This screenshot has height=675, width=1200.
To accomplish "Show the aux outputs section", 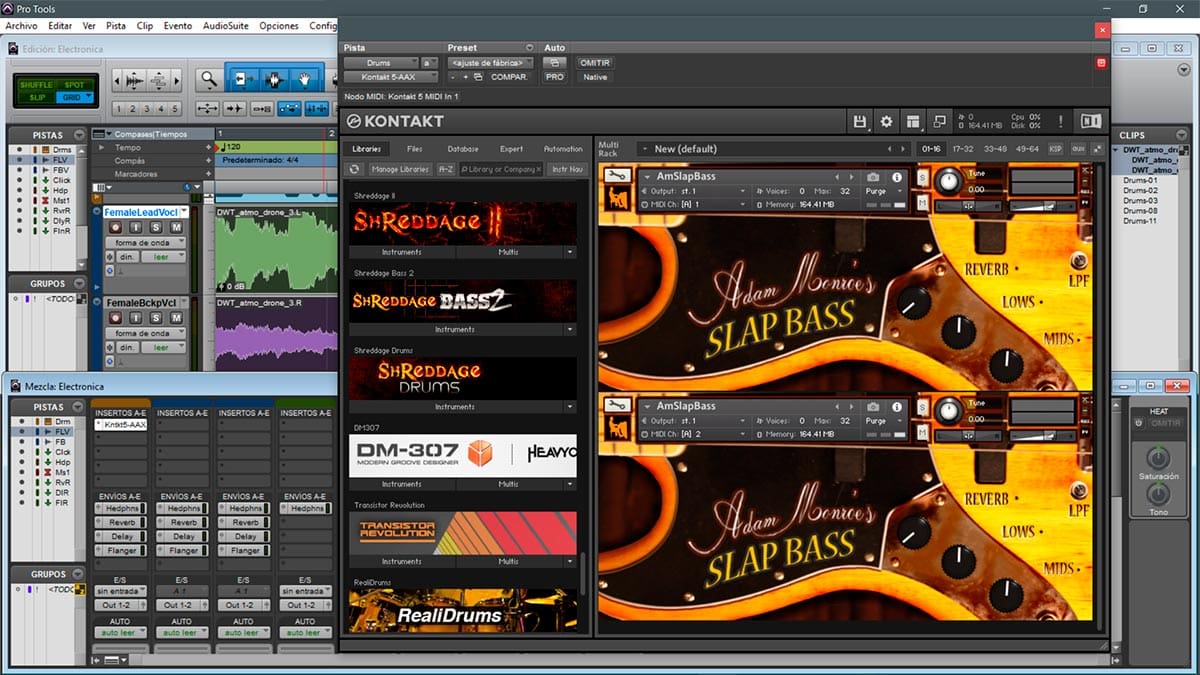I will pyautogui.click(x=1077, y=149).
